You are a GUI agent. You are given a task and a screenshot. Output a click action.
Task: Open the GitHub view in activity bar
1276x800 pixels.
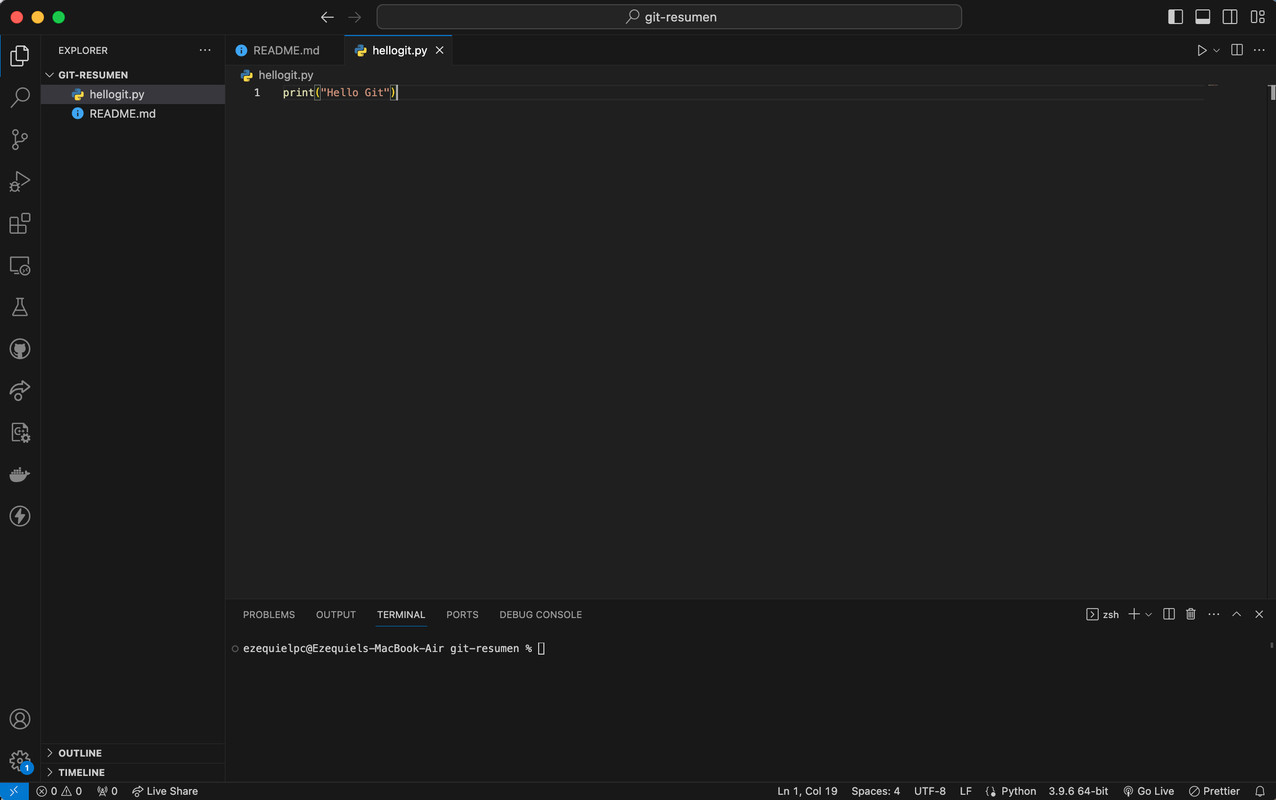(x=20, y=349)
